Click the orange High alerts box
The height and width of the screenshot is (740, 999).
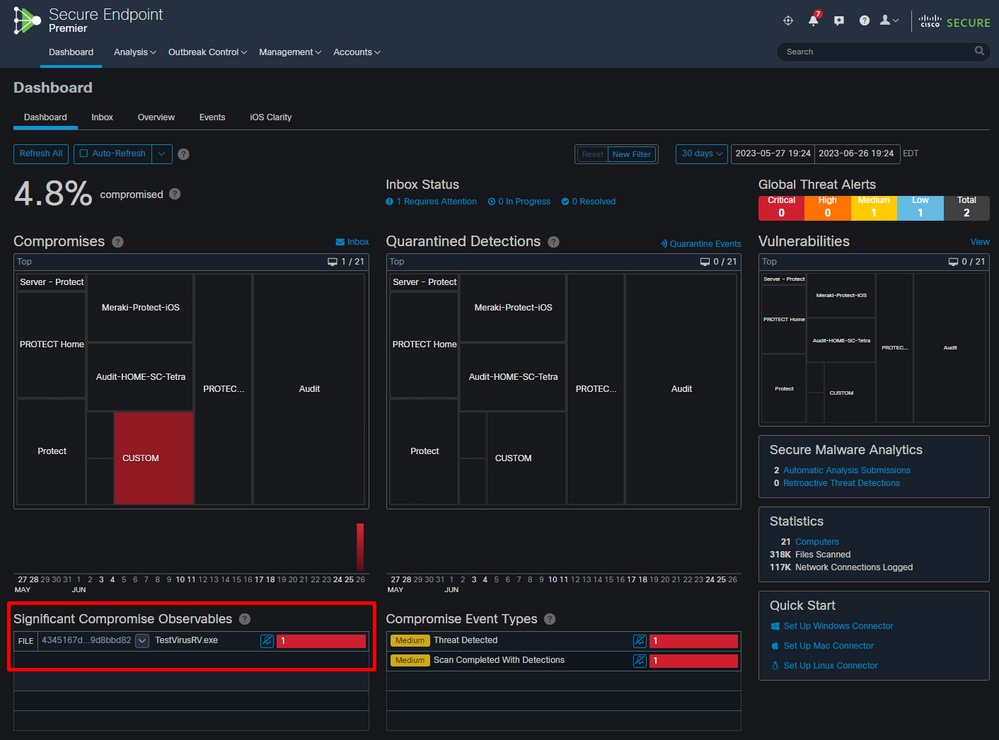(x=828, y=208)
